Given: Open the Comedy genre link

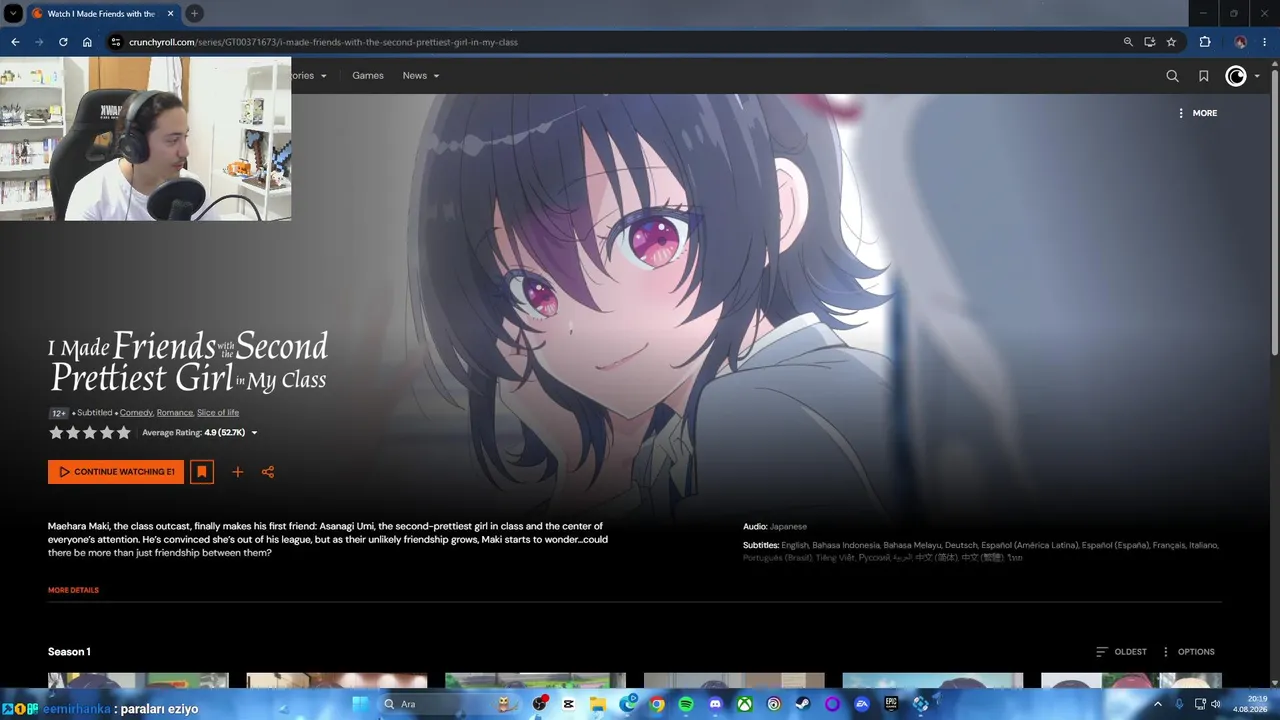Looking at the screenshot, I should point(137,413).
